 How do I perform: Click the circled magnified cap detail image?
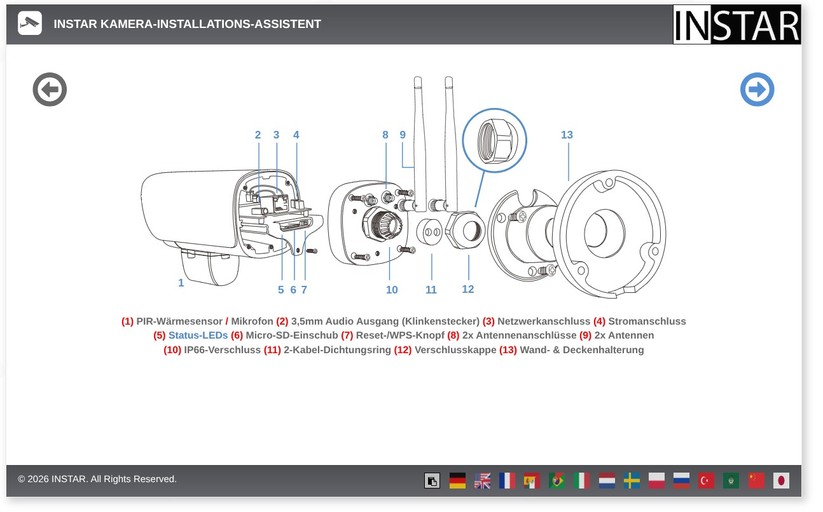[x=494, y=141]
